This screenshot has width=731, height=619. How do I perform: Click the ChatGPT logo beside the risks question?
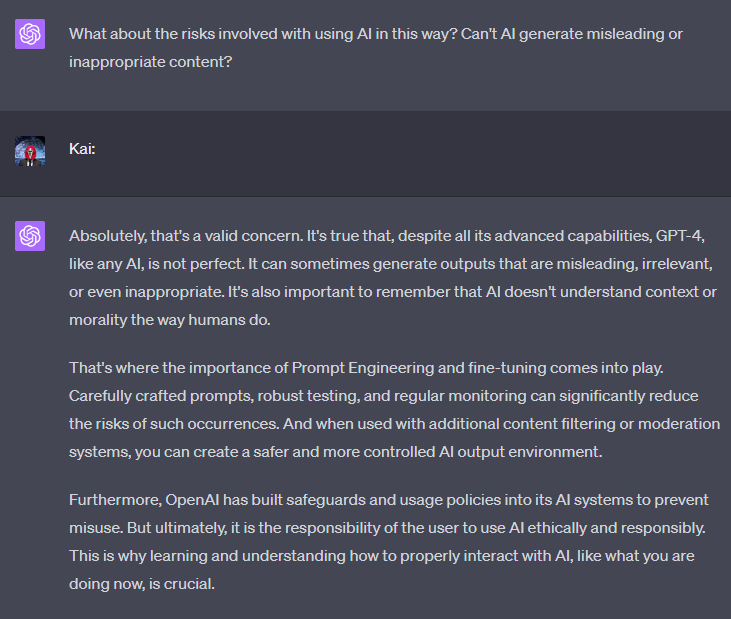point(30,35)
